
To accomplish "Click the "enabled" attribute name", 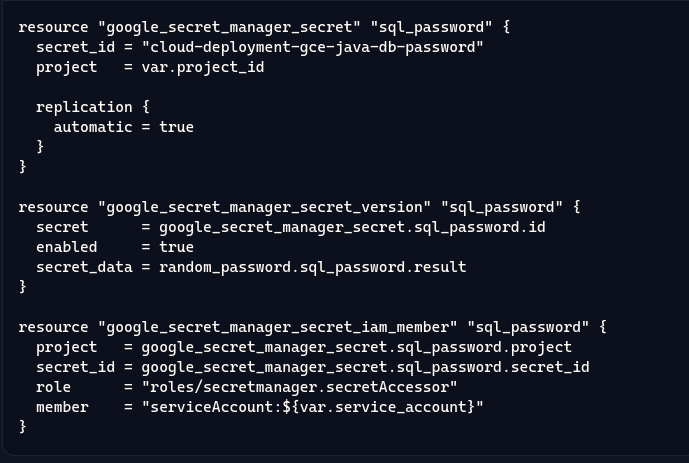I will click(x=66, y=247).
